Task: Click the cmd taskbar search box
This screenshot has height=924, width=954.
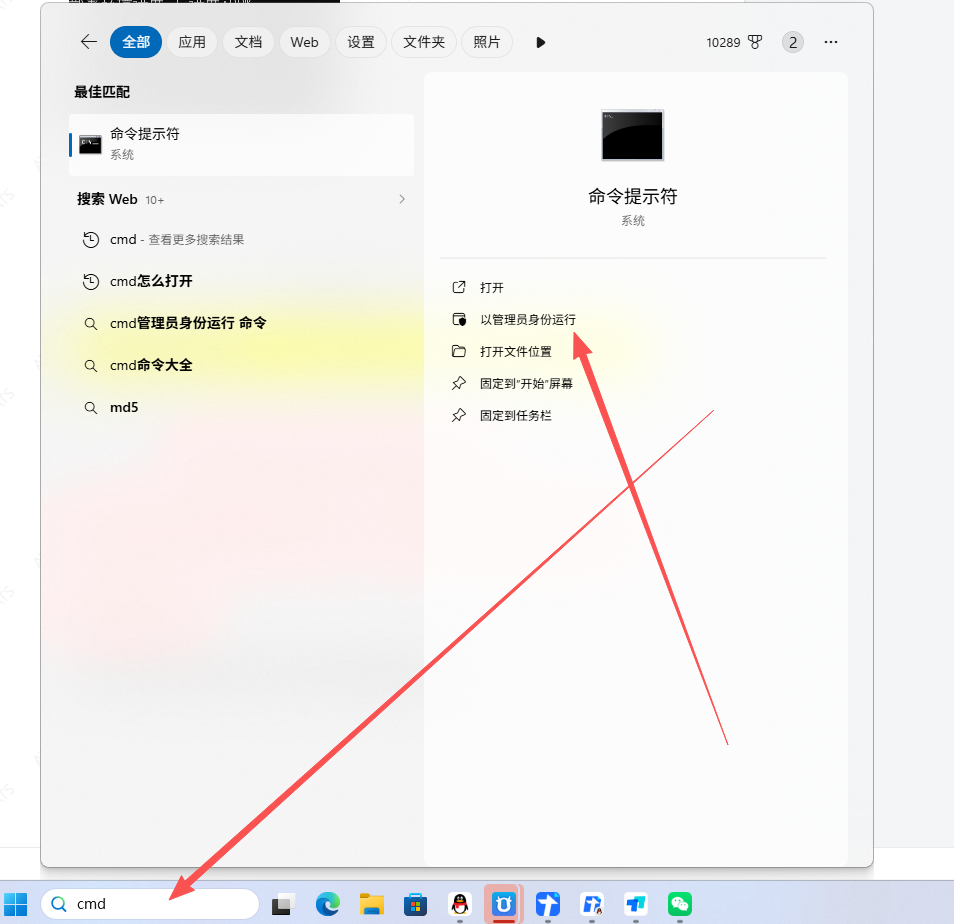Action: (x=150, y=904)
